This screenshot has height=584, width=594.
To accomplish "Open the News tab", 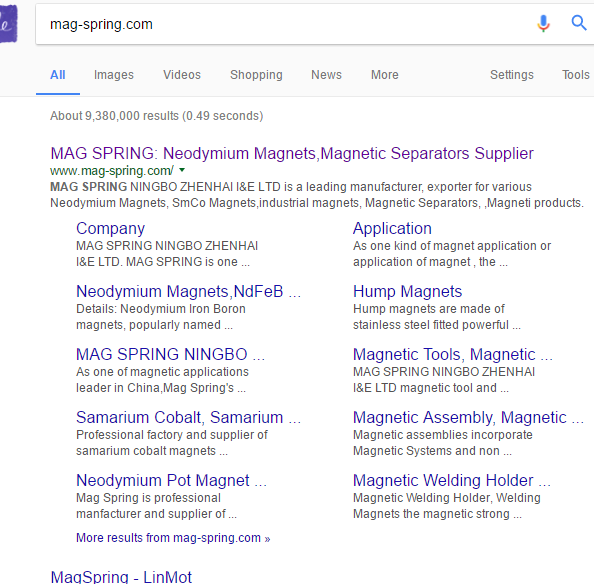I will (x=326, y=75).
